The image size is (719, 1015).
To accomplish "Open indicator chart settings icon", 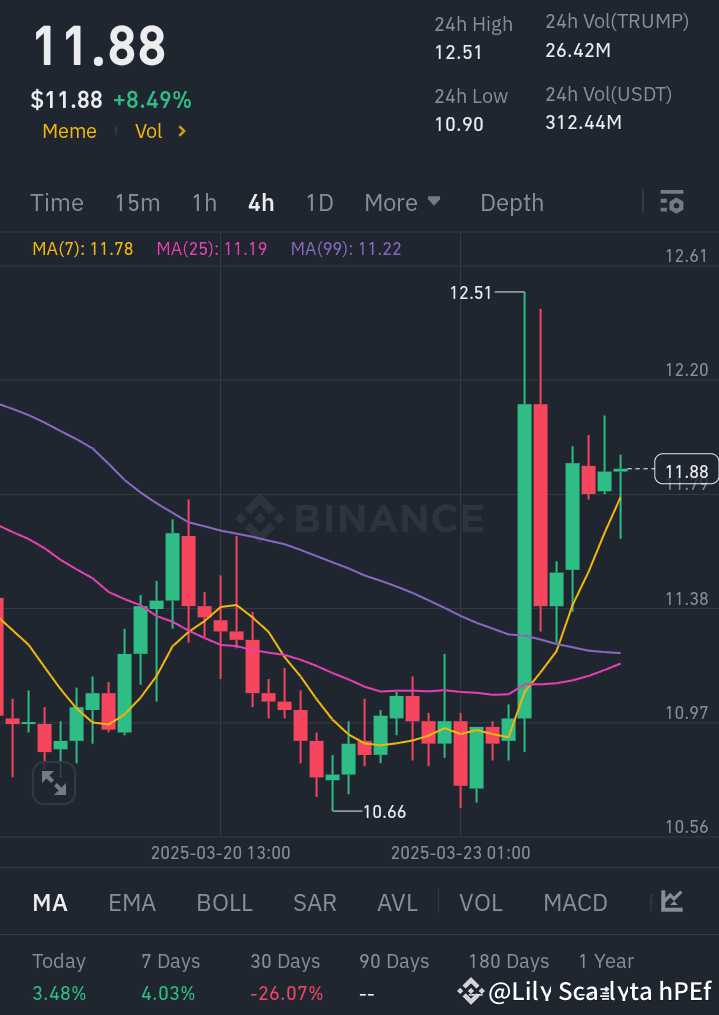I will click(672, 902).
